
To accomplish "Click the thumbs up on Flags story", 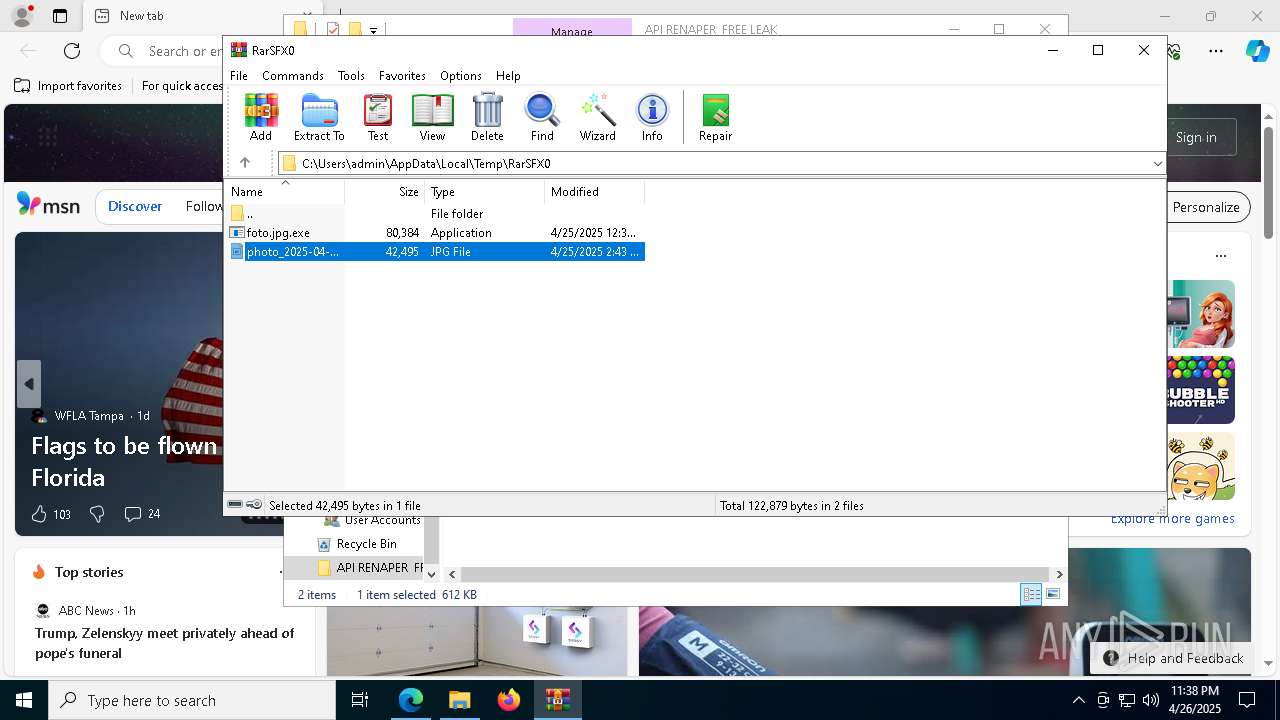I will point(39,514).
